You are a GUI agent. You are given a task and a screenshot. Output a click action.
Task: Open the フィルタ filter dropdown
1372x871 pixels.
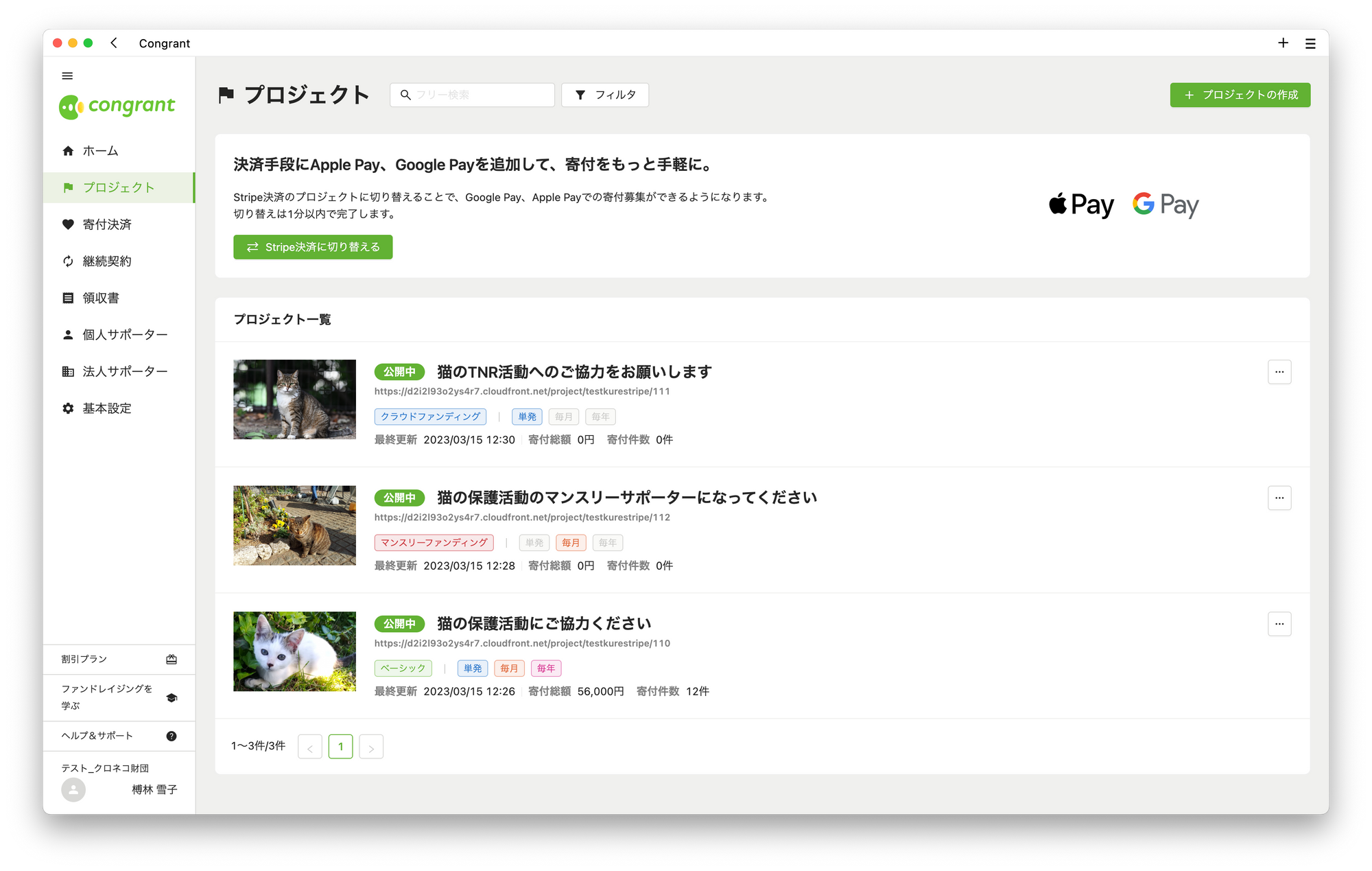[x=605, y=95]
